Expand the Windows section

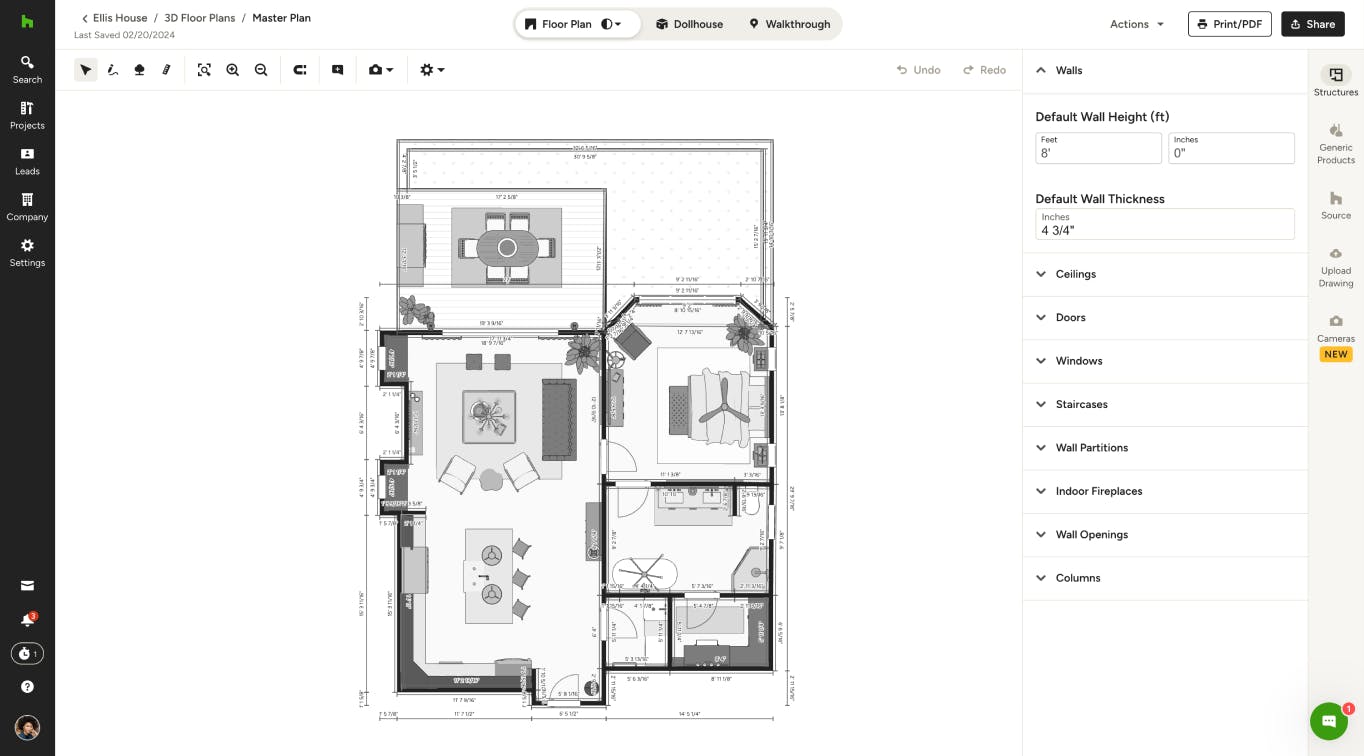(1165, 361)
